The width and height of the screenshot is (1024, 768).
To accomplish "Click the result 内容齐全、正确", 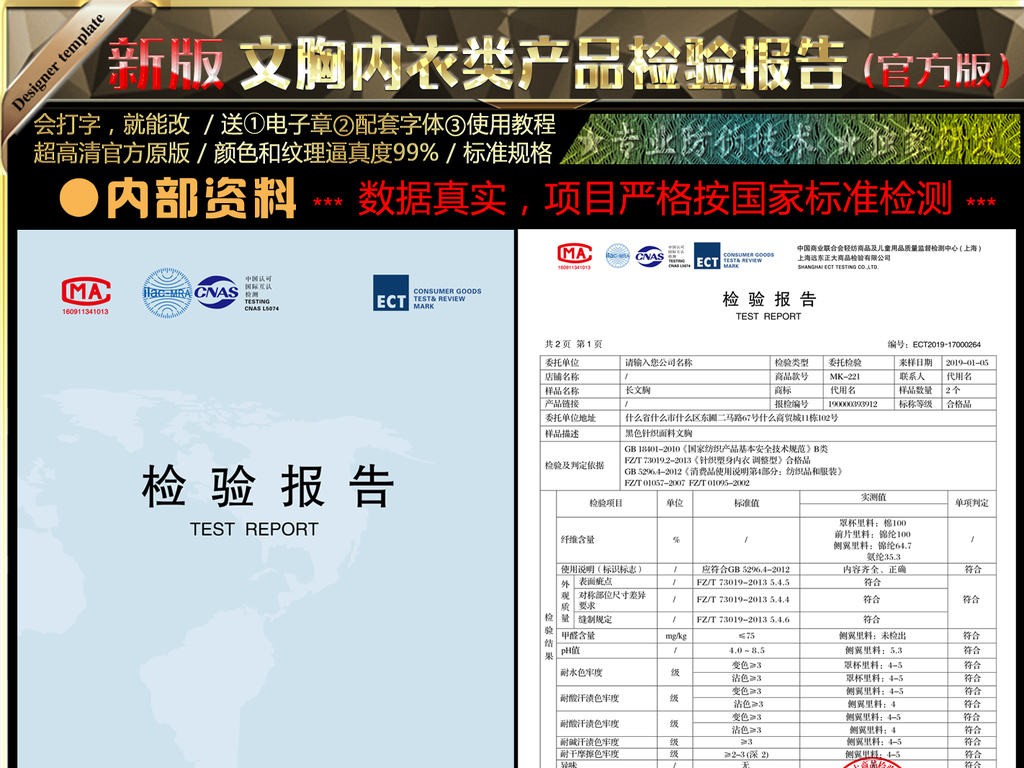I will click(x=873, y=569).
